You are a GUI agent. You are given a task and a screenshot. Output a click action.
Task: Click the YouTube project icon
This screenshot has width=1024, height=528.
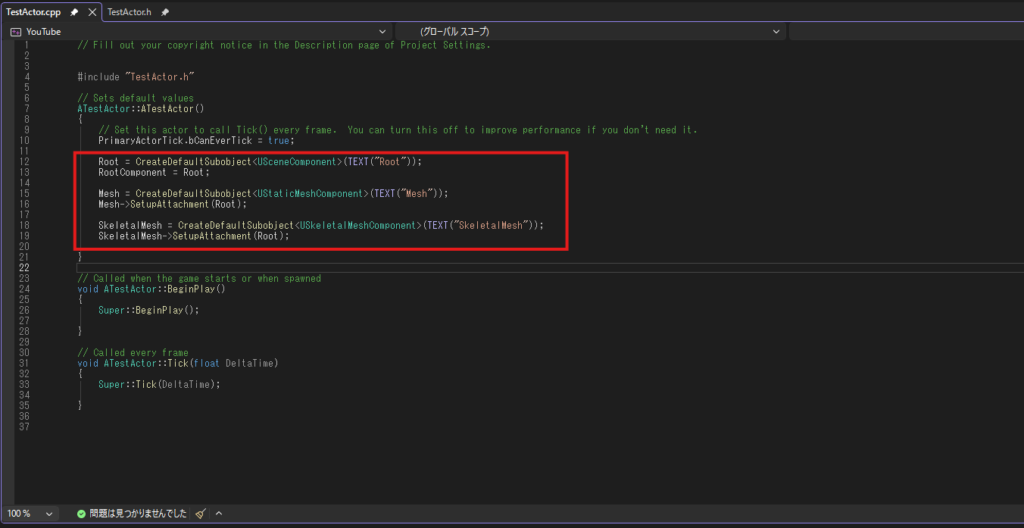coord(16,32)
